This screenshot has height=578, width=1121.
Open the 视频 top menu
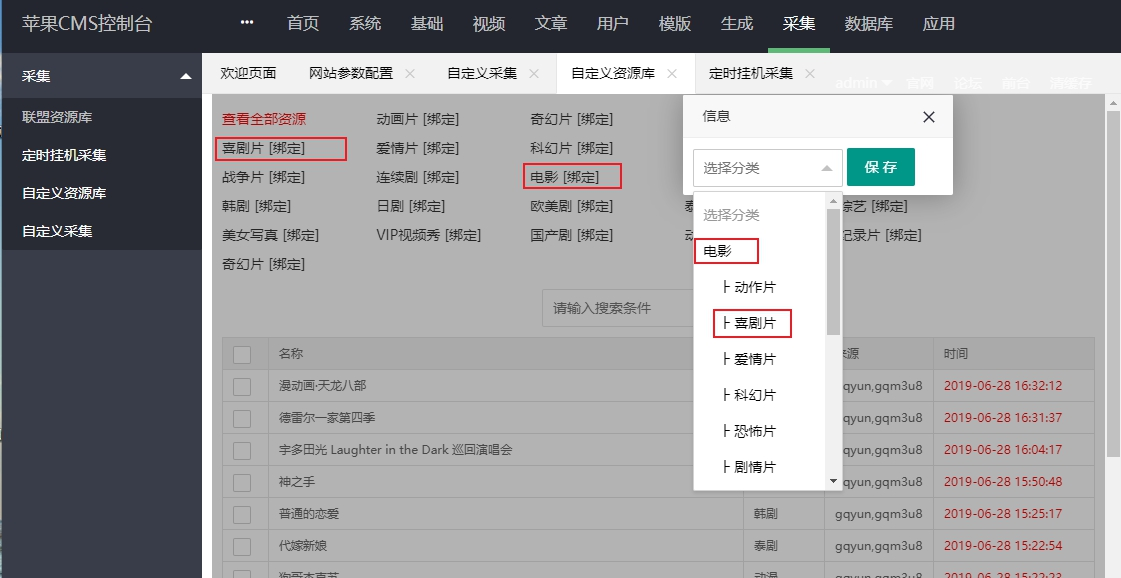[x=489, y=24]
